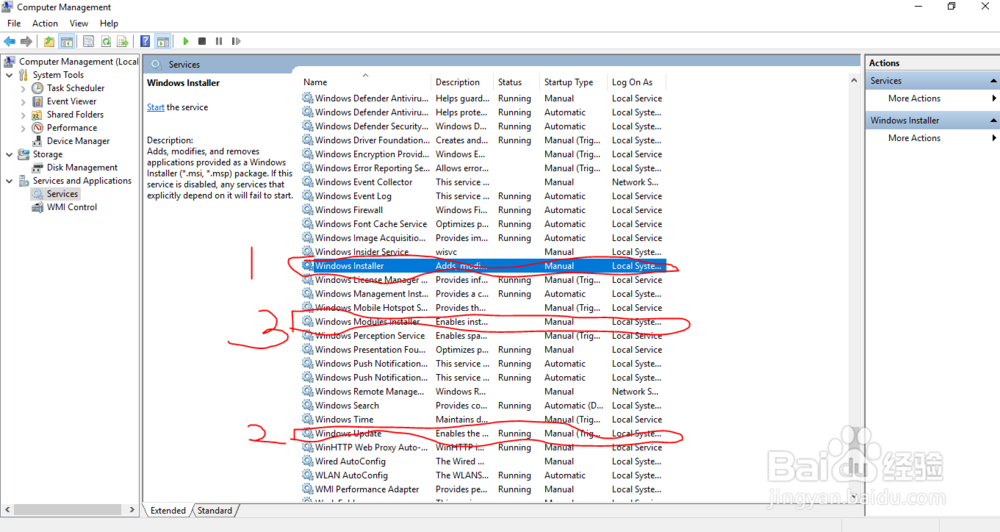This screenshot has height=532, width=1000.
Task: Open More Actions under Windows Installer section
Action: point(914,138)
